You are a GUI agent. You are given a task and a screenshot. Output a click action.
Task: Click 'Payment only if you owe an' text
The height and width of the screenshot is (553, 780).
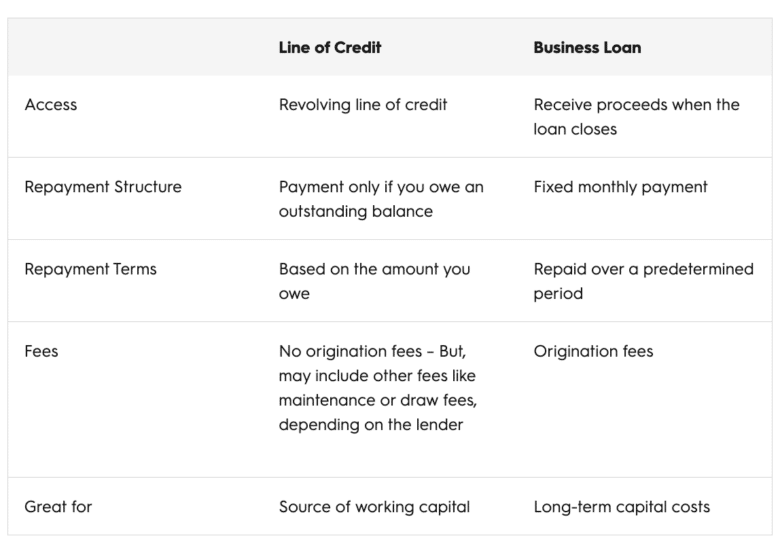point(381,187)
